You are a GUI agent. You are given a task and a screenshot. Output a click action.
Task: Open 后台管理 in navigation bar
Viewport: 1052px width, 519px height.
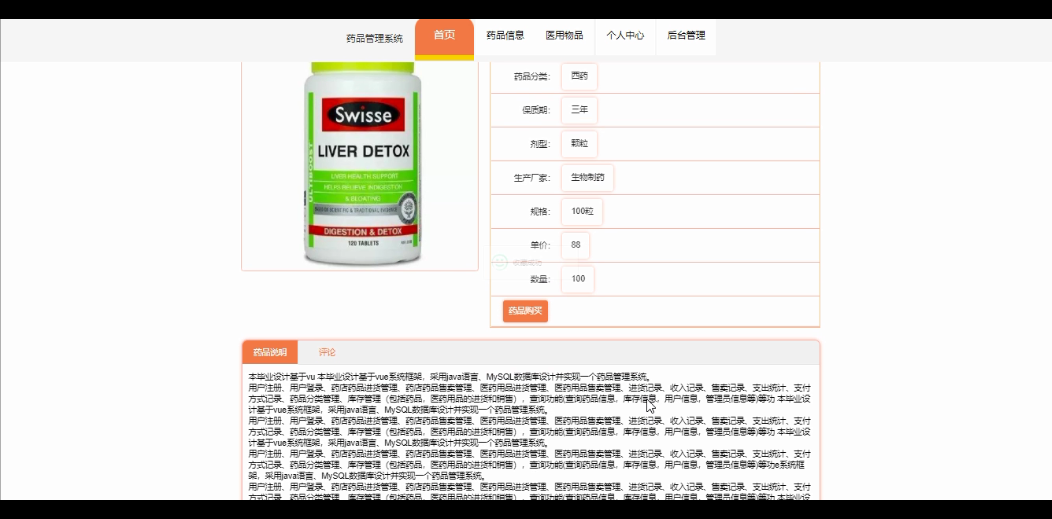point(686,36)
